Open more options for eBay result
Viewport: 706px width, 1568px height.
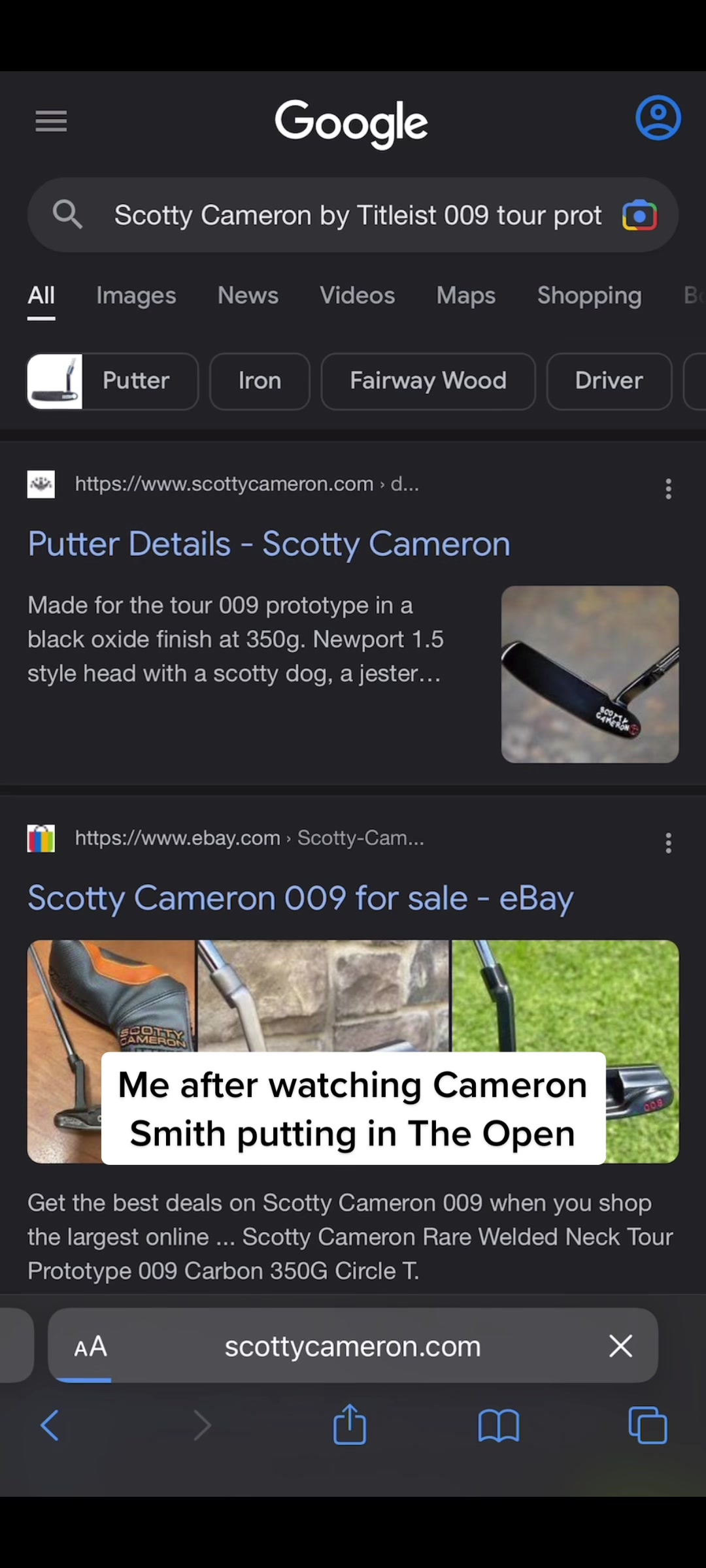[x=668, y=843]
